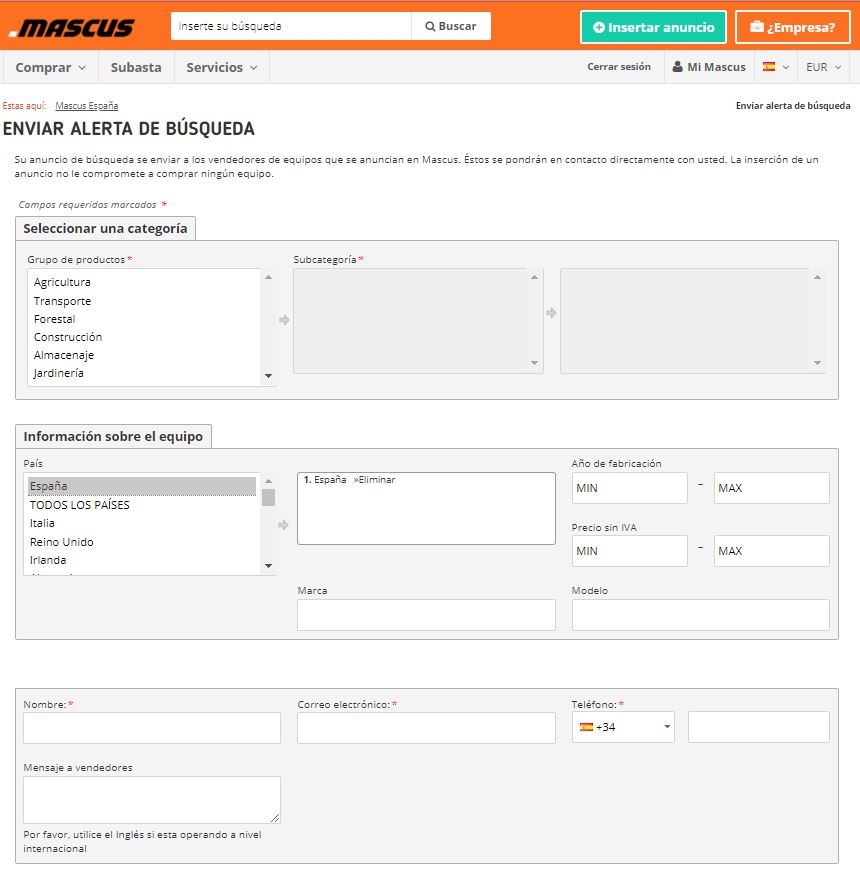Click arrow icon between subcategory lists
The width and height of the screenshot is (860, 871).
pos(551,313)
